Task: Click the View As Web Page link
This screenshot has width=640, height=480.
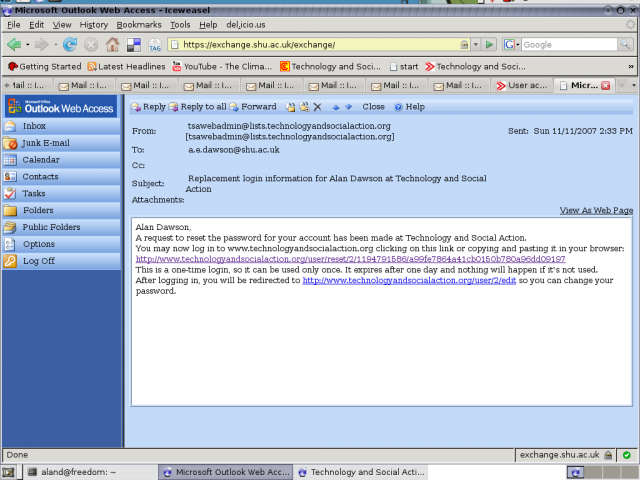Action: (596, 210)
